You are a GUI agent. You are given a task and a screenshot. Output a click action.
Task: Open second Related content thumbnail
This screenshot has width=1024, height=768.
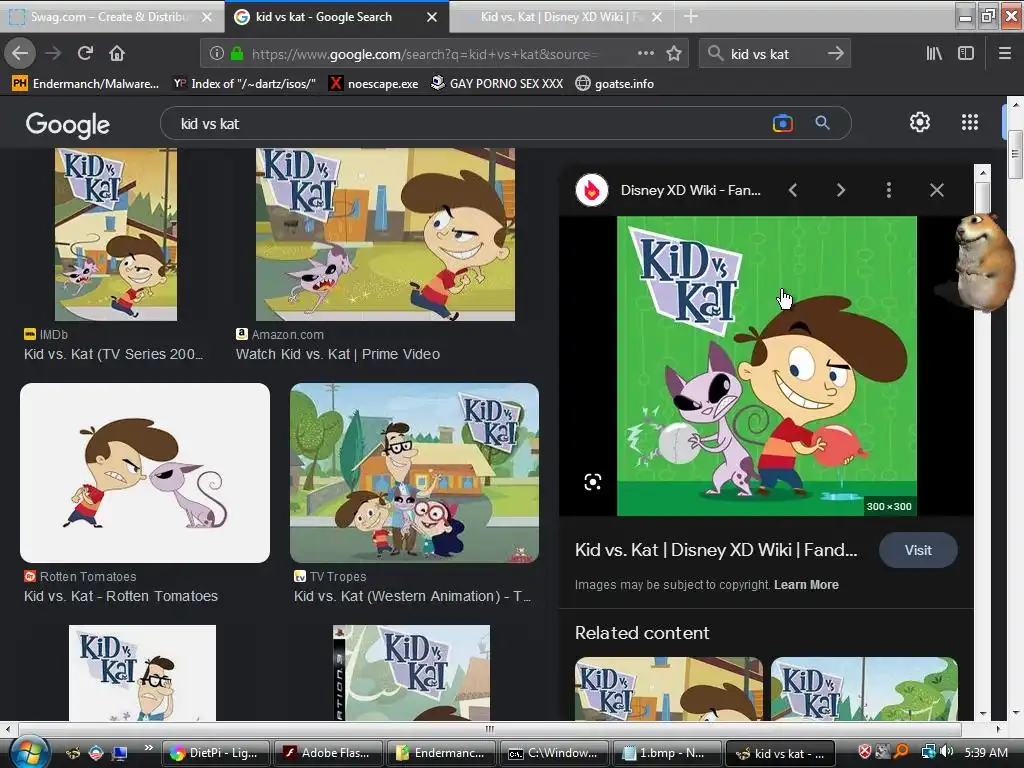point(864,689)
